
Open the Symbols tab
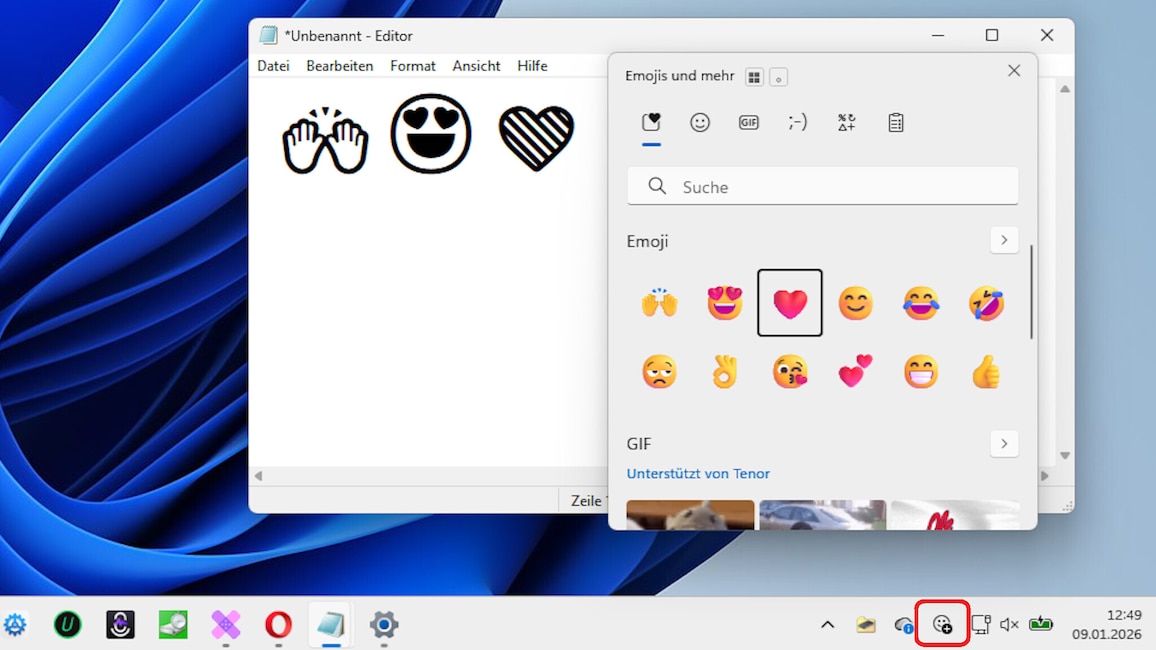tap(846, 122)
